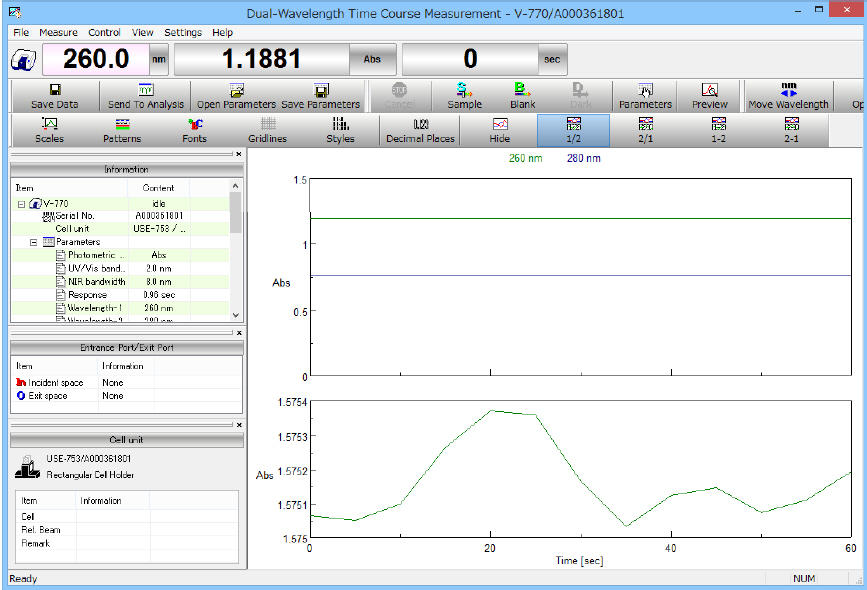Collapse the V-770 tree node
This screenshot has width=867, height=590.
21,204
